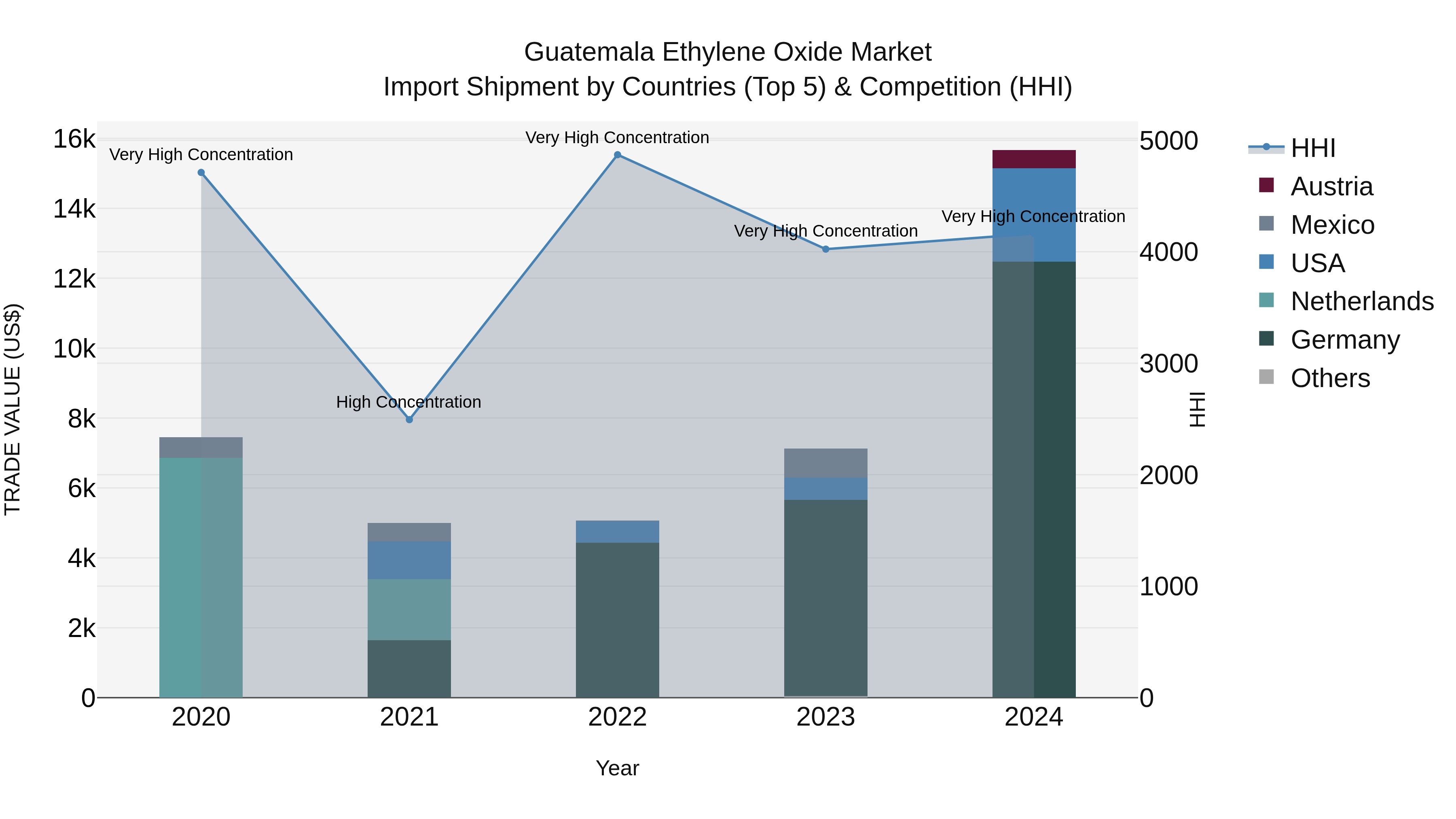Click the '4000' HHI axis tick
Screen dimensions: 1456x819
pyautogui.click(x=1168, y=252)
